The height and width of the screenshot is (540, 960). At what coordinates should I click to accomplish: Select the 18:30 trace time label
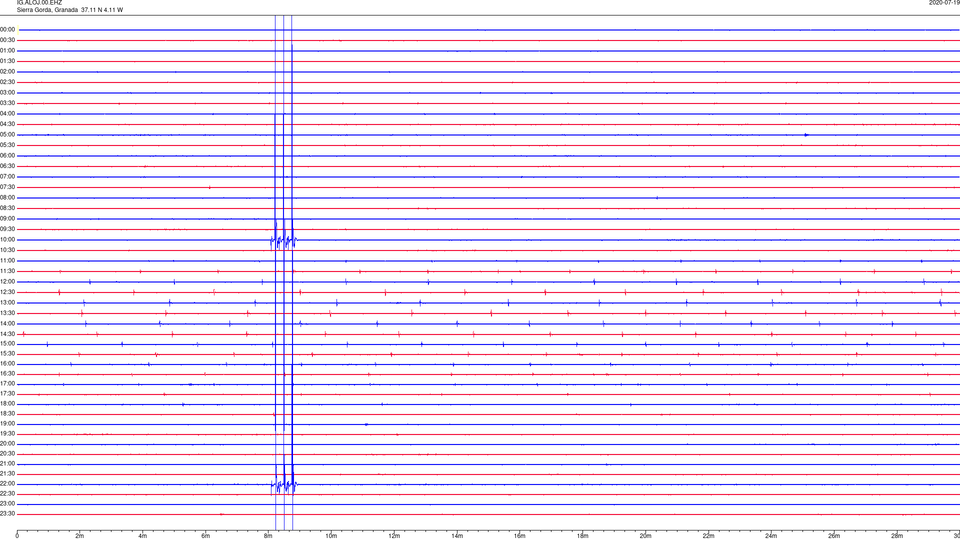[7, 414]
